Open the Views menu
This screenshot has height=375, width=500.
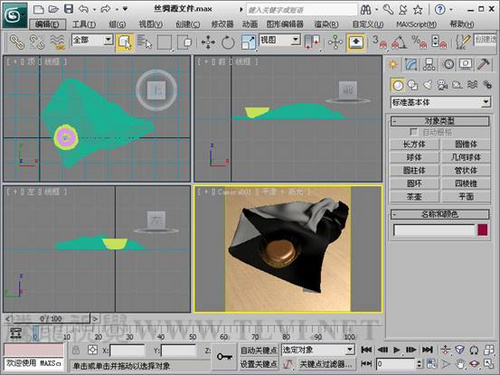coord(151,24)
